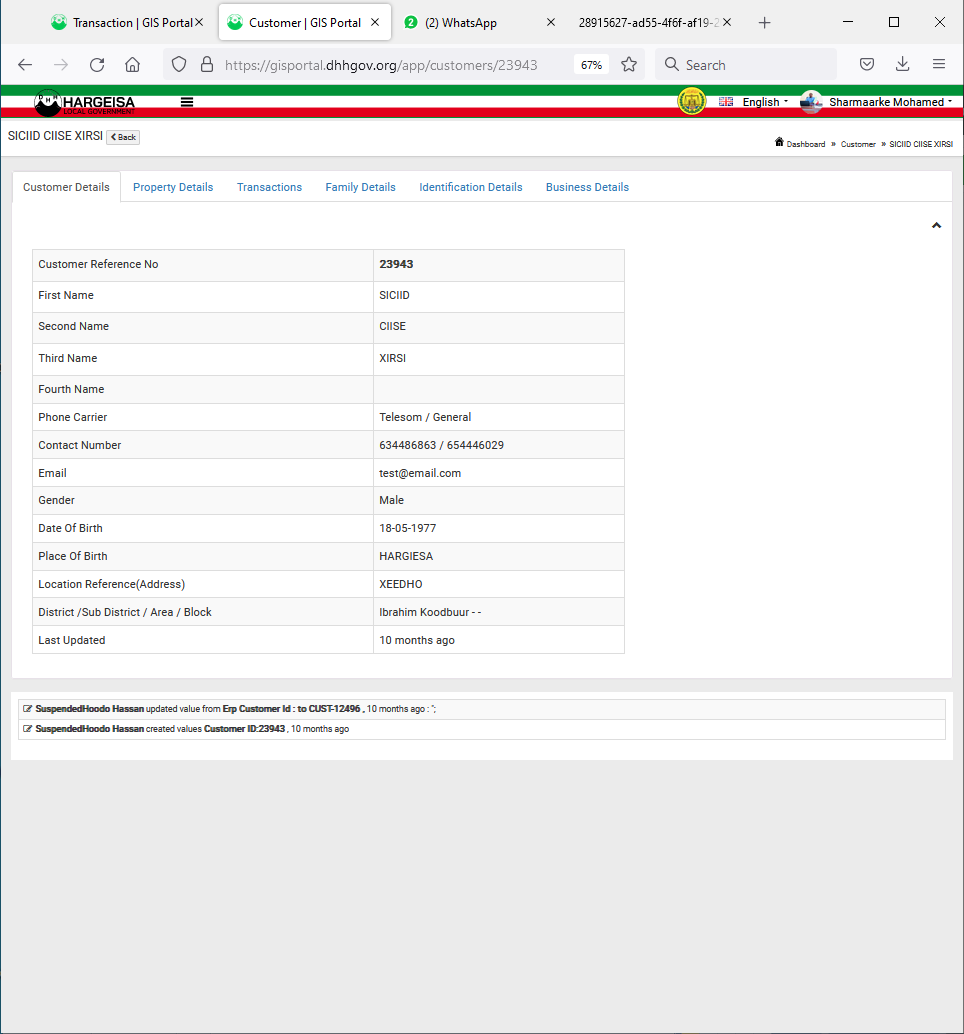The height and width of the screenshot is (1034, 964).
Task: Click the date of birth 18-05-1977
Action: coord(407,528)
